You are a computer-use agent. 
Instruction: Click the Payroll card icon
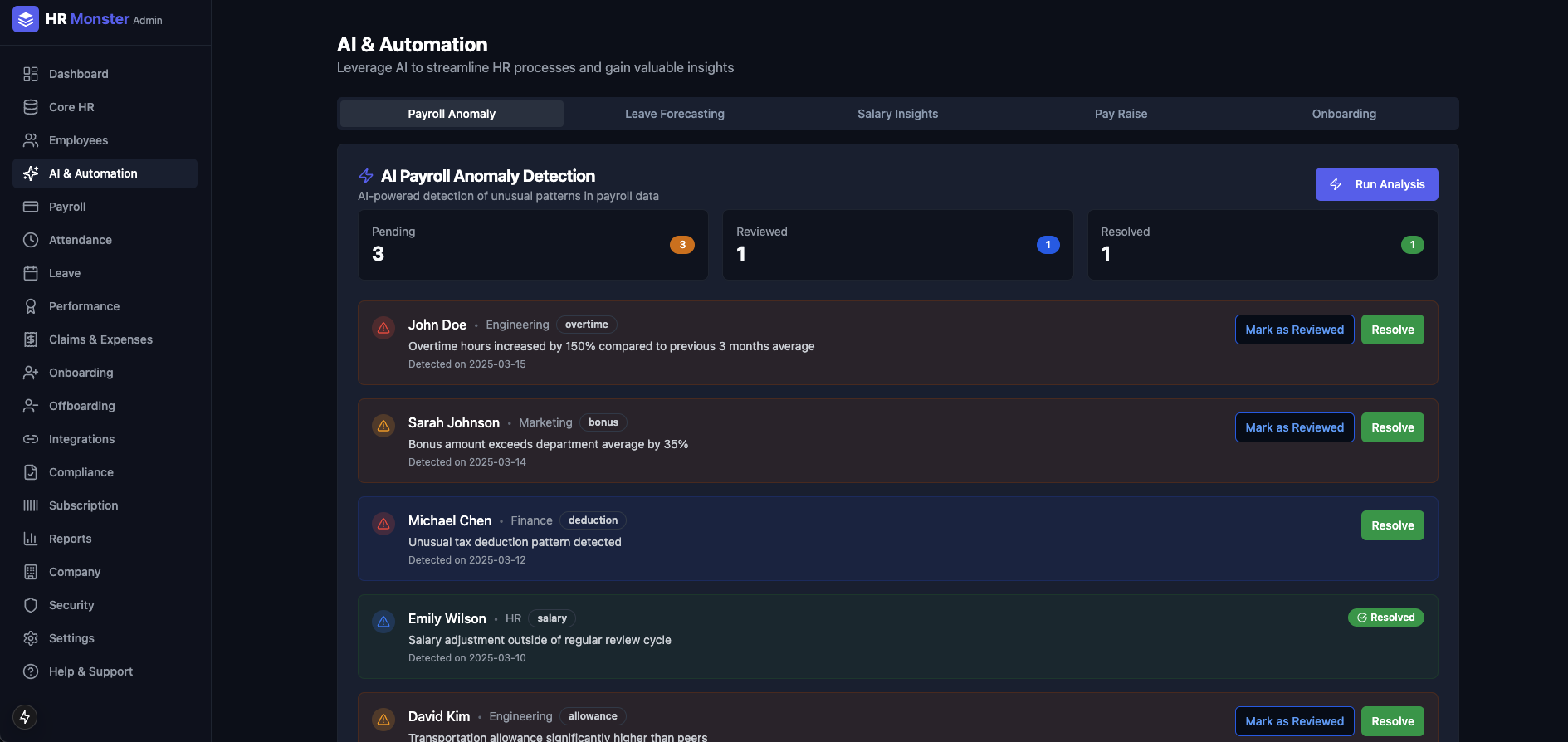(31, 207)
